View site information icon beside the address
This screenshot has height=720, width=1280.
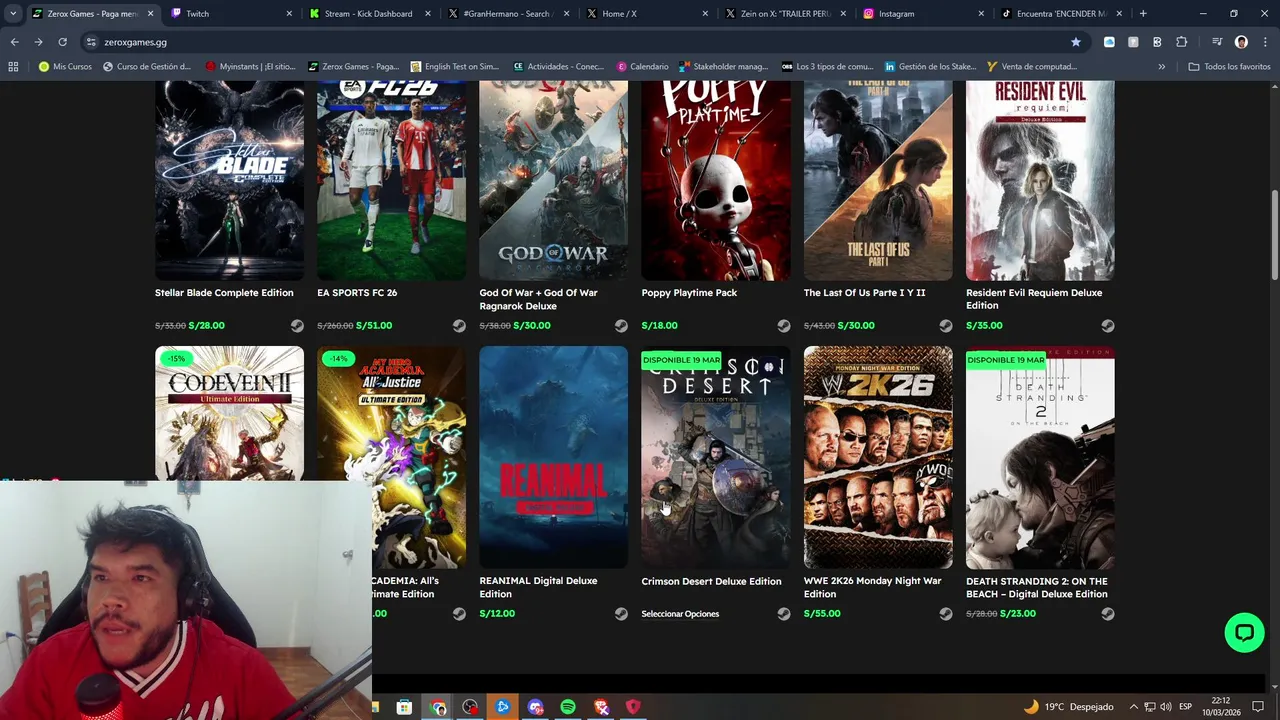click(x=91, y=42)
